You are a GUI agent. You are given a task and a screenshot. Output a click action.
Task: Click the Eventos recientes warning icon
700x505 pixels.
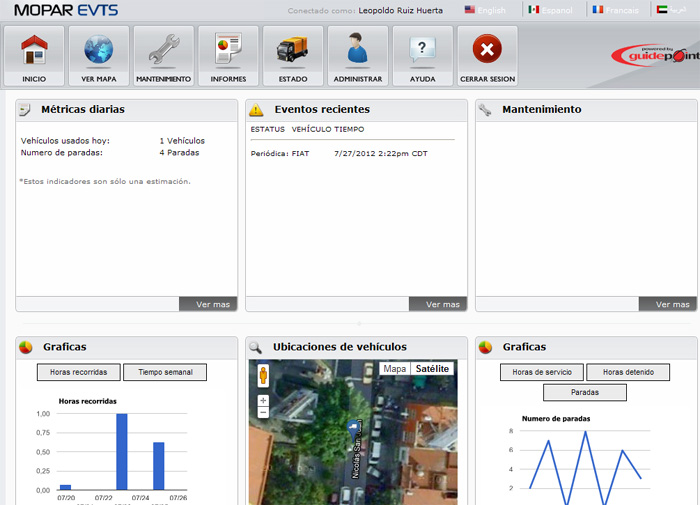click(x=256, y=110)
